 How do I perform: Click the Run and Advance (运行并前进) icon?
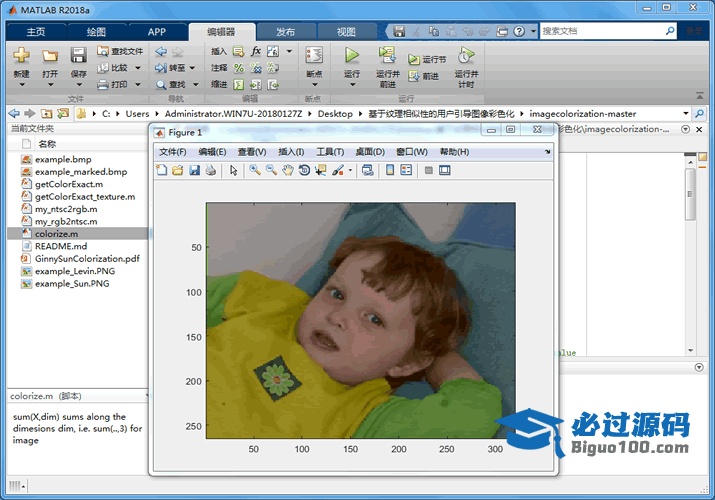387,56
